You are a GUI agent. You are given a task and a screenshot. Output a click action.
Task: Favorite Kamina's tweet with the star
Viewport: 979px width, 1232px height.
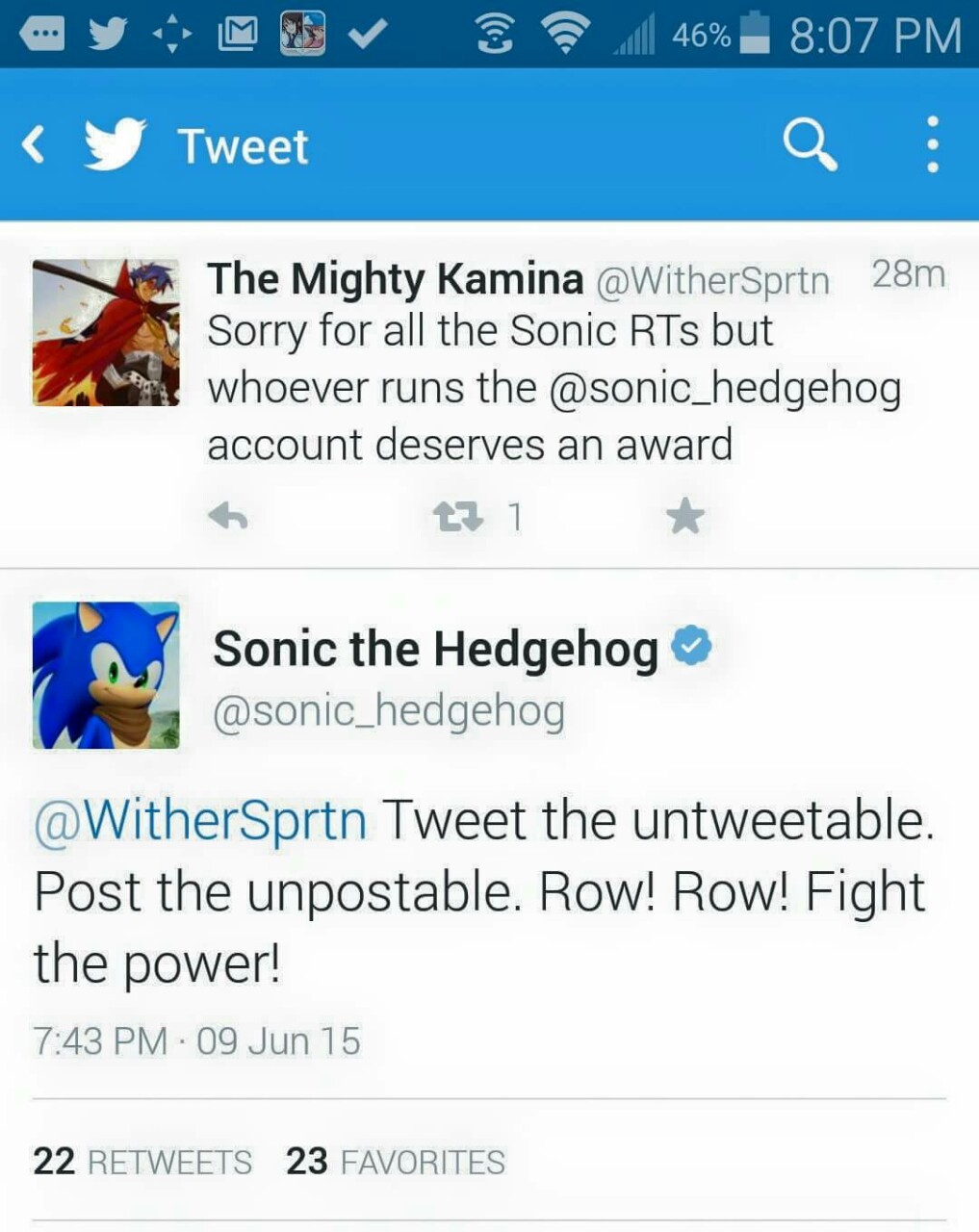pos(685,517)
